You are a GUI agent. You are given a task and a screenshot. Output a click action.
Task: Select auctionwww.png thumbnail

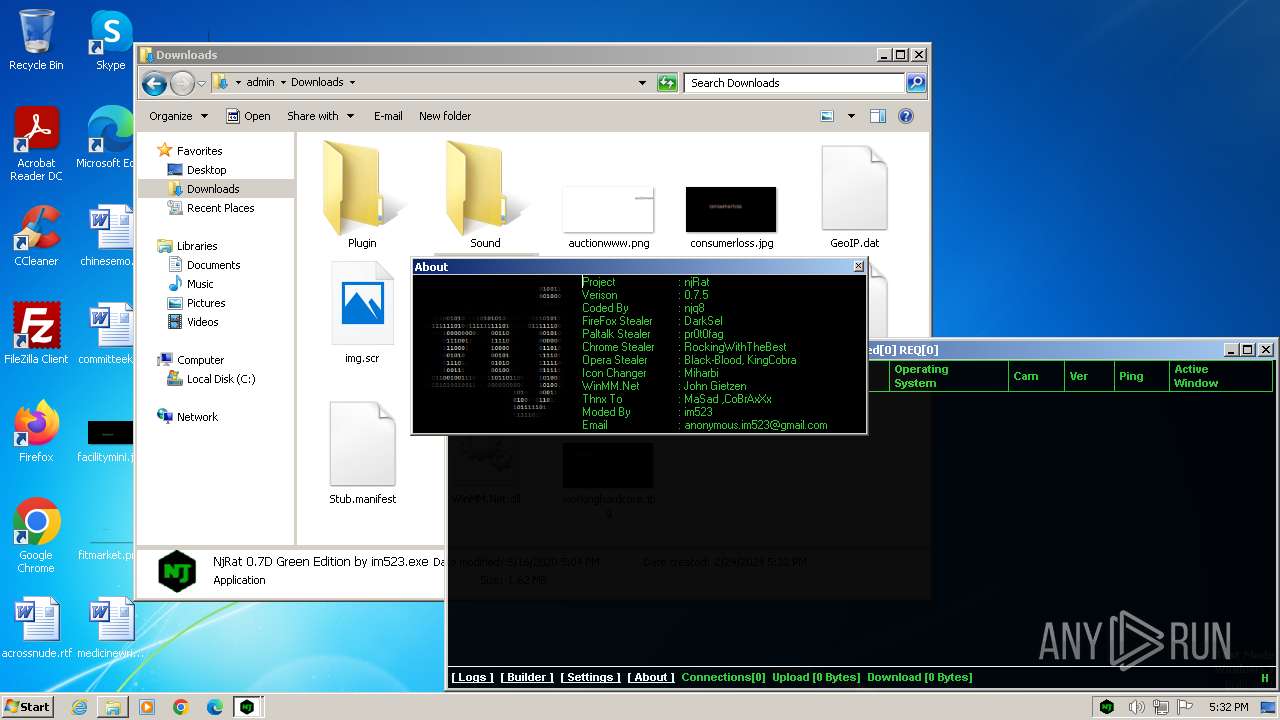[608, 216]
